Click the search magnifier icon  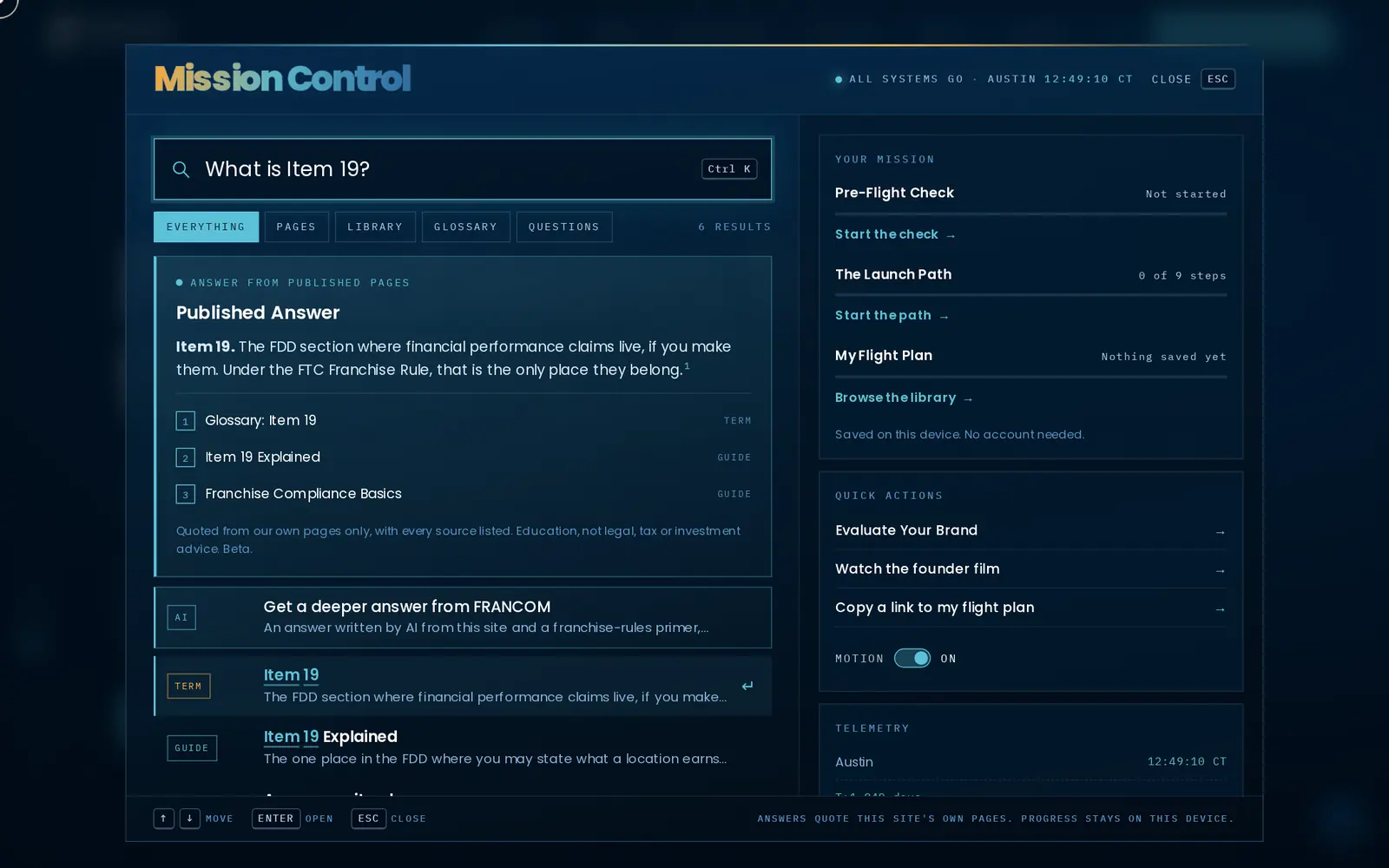tap(181, 169)
